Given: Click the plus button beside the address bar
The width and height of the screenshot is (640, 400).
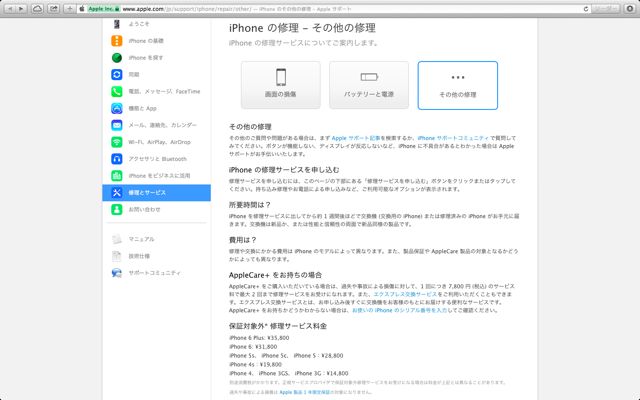Looking at the screenshot, I should click(x=70, y=9).
